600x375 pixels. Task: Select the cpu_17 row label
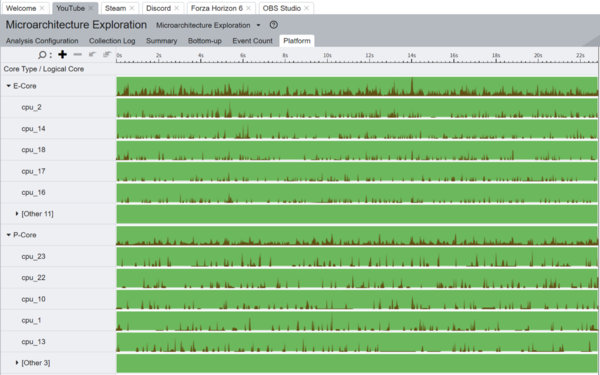[33, 171]
